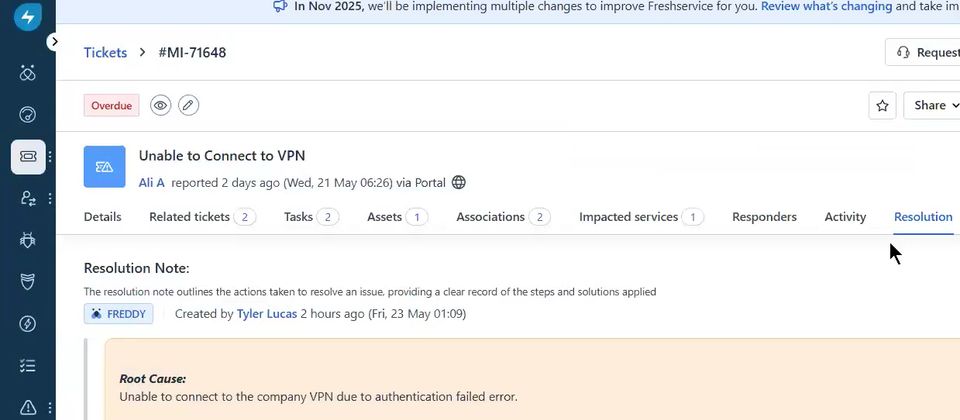
Task: Open the alert triangle icon in sidebar
Action: coord(28,407)
